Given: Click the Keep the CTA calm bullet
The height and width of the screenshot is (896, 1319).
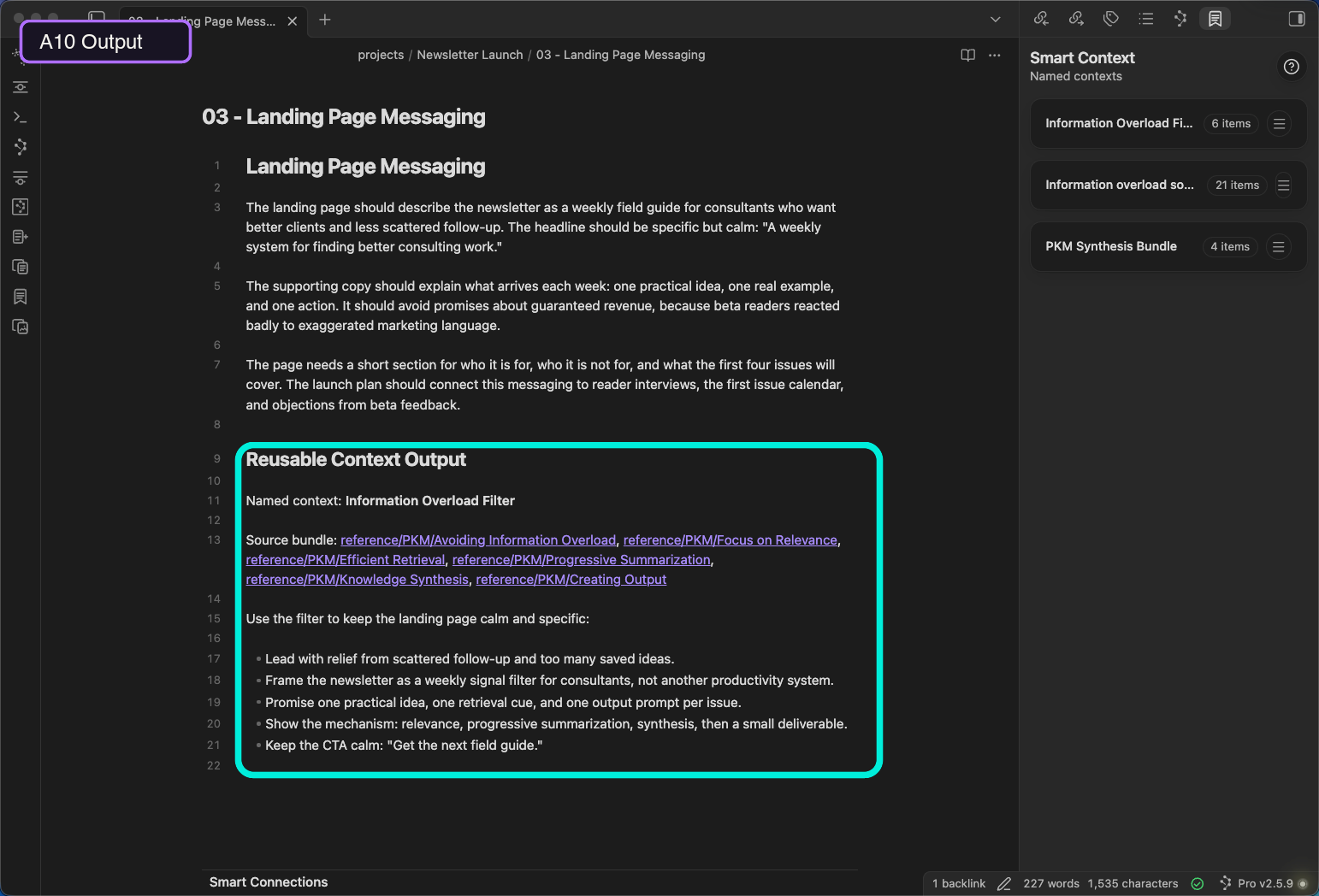Looking at the screenshot, I should coord(404,746).
